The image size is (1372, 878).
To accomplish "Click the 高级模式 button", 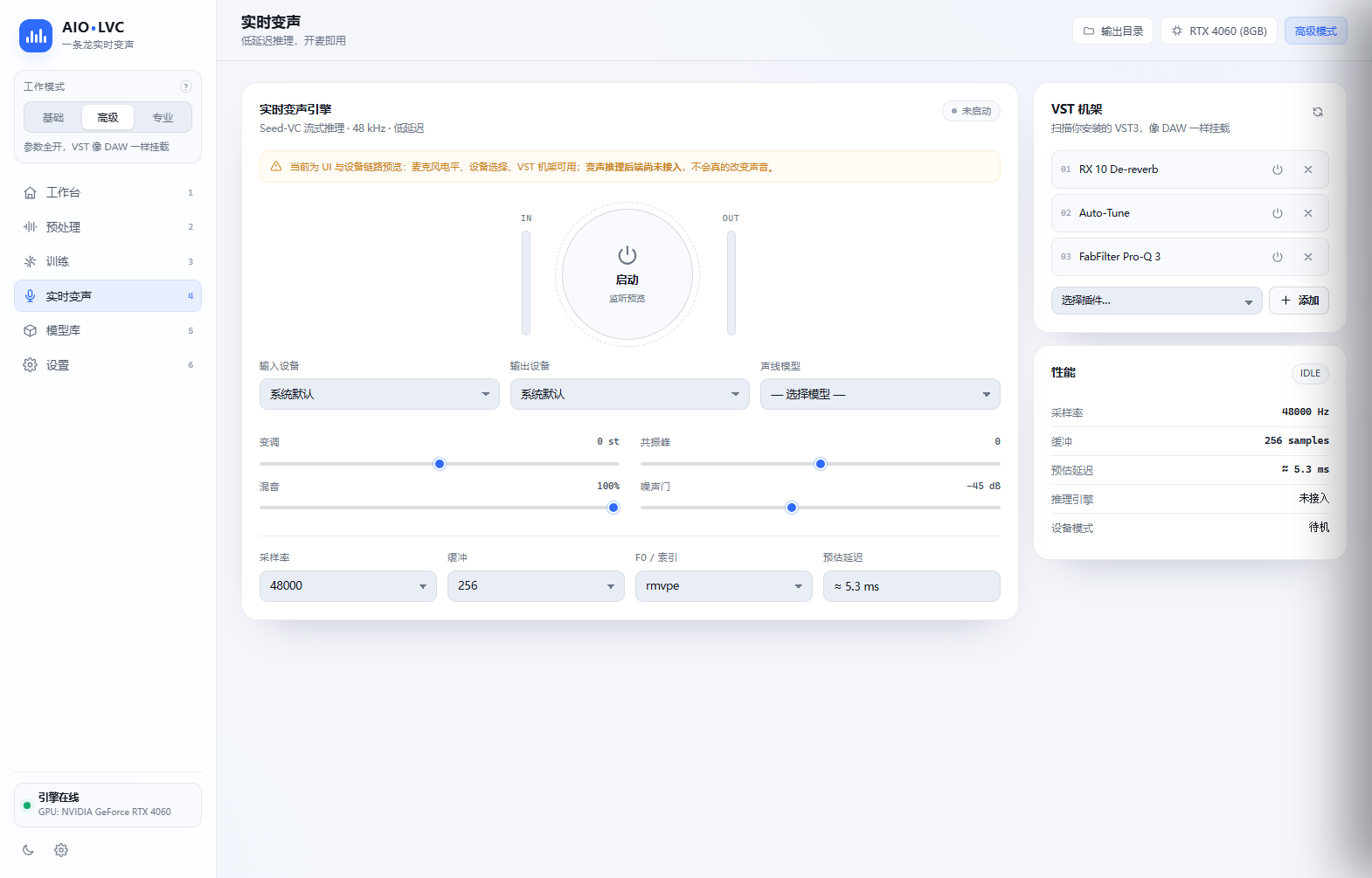I will (x=1316, y=31).
